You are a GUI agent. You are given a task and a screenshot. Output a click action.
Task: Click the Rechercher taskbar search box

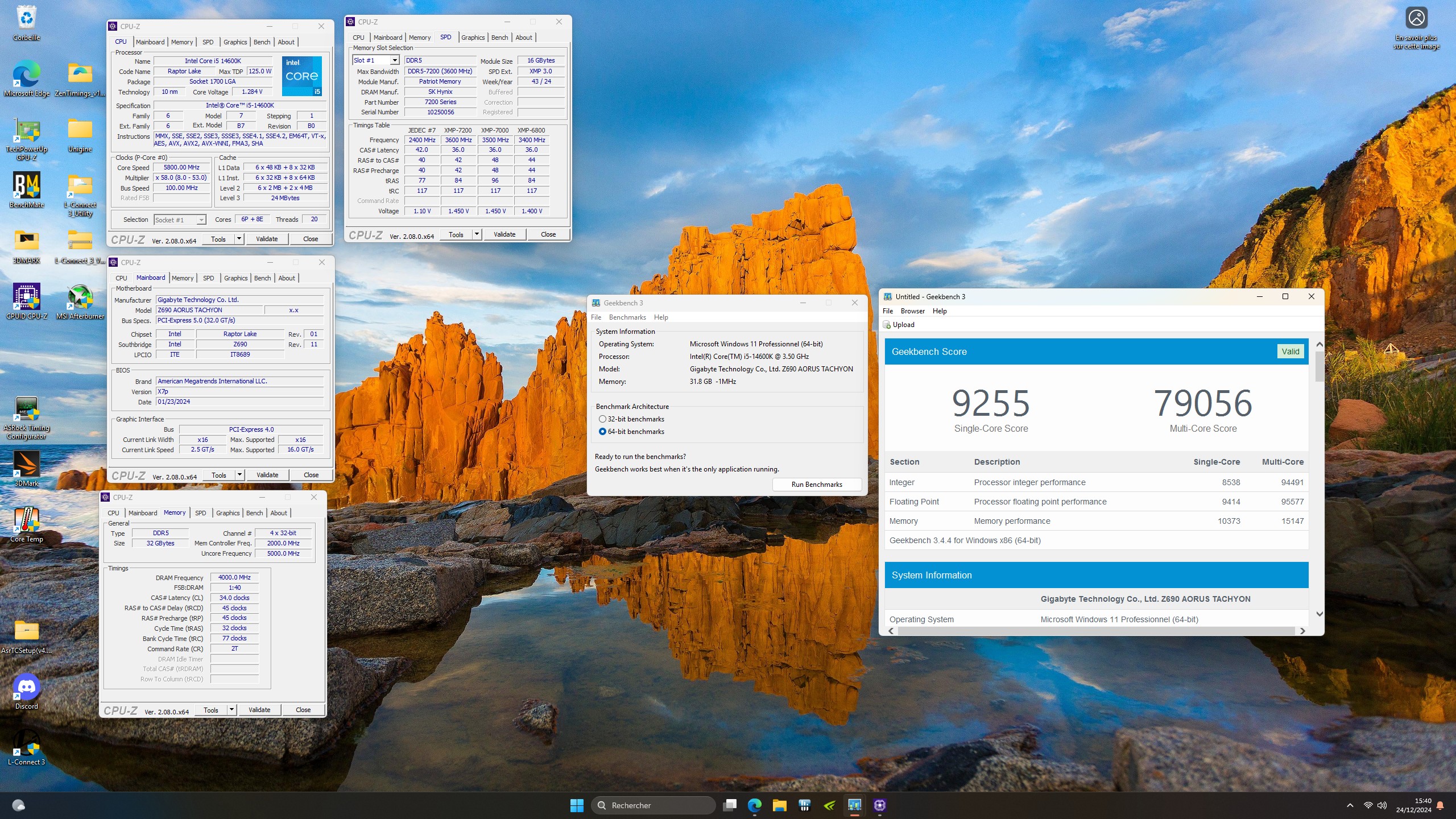point(653,805)
